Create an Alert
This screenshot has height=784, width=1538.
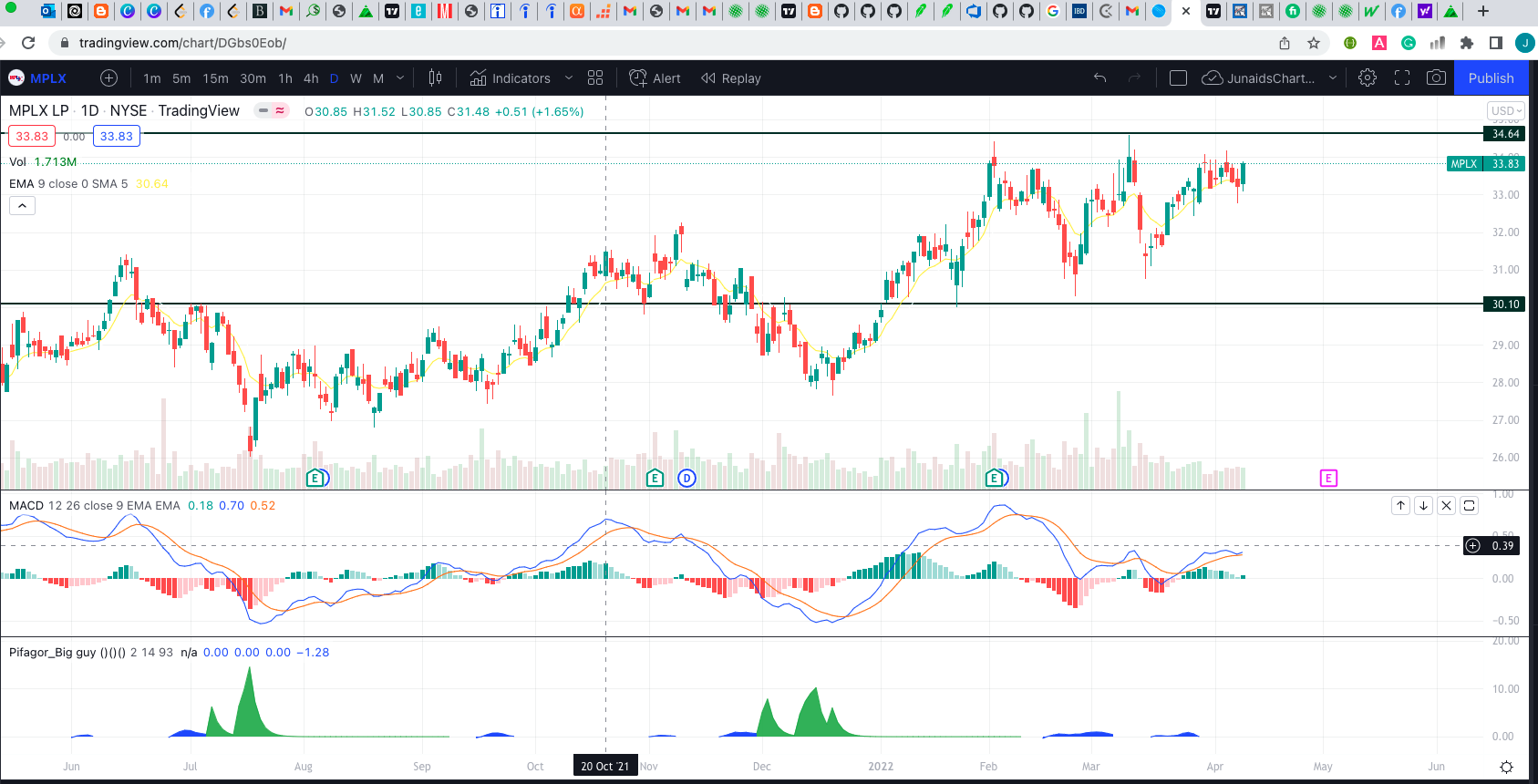tap(655, 78)
